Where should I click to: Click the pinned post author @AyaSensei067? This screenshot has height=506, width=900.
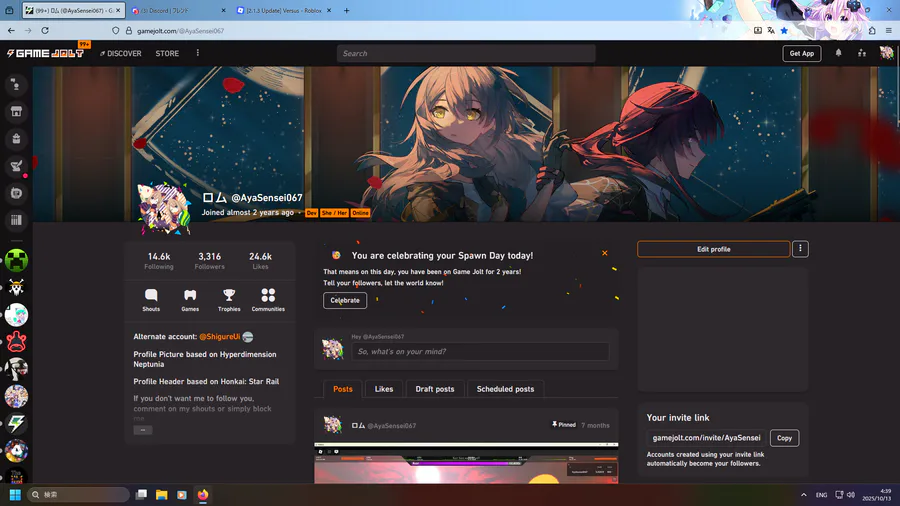[391, 426]
